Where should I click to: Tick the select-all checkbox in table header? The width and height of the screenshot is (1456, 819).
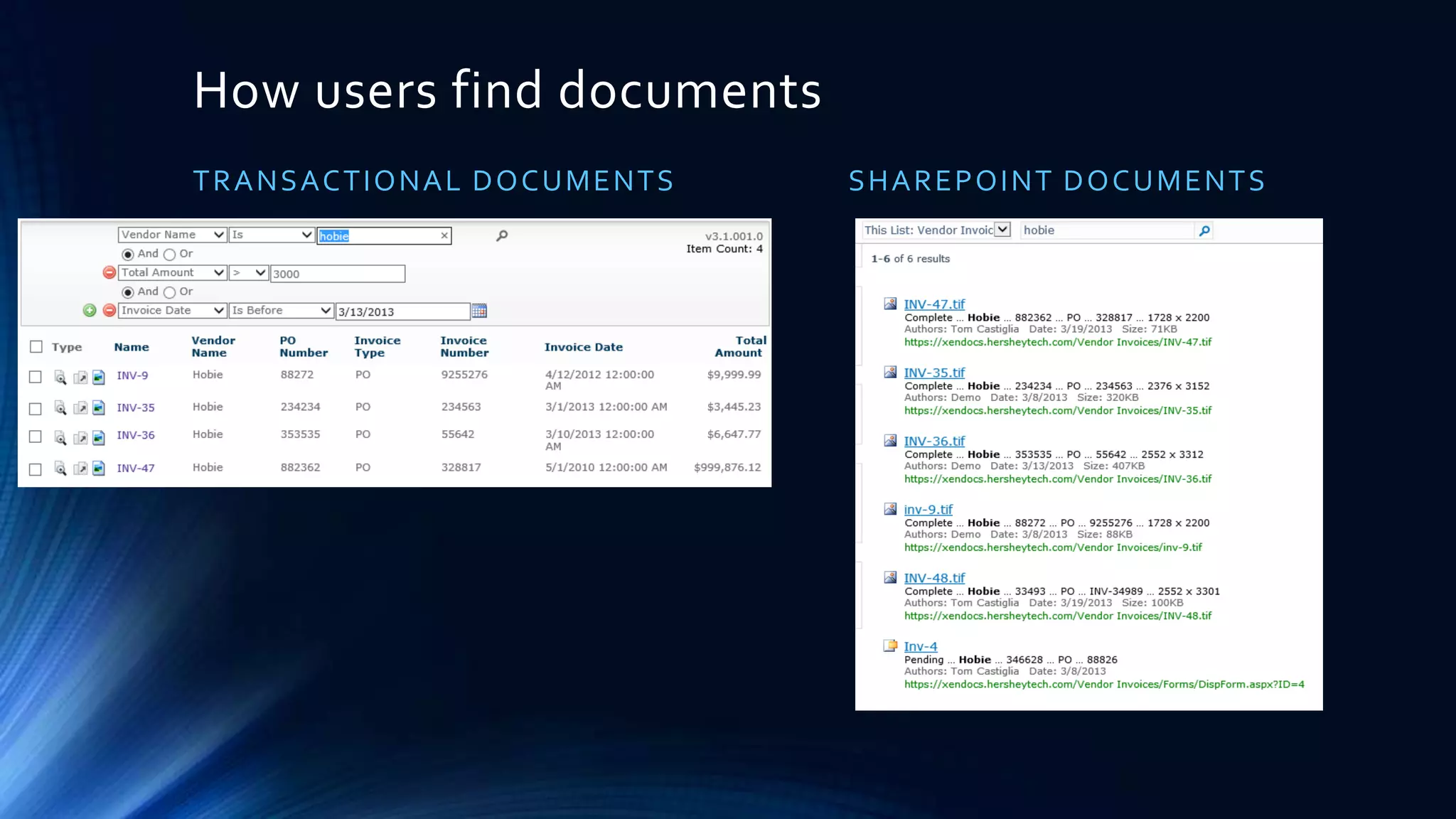point(36,346)
